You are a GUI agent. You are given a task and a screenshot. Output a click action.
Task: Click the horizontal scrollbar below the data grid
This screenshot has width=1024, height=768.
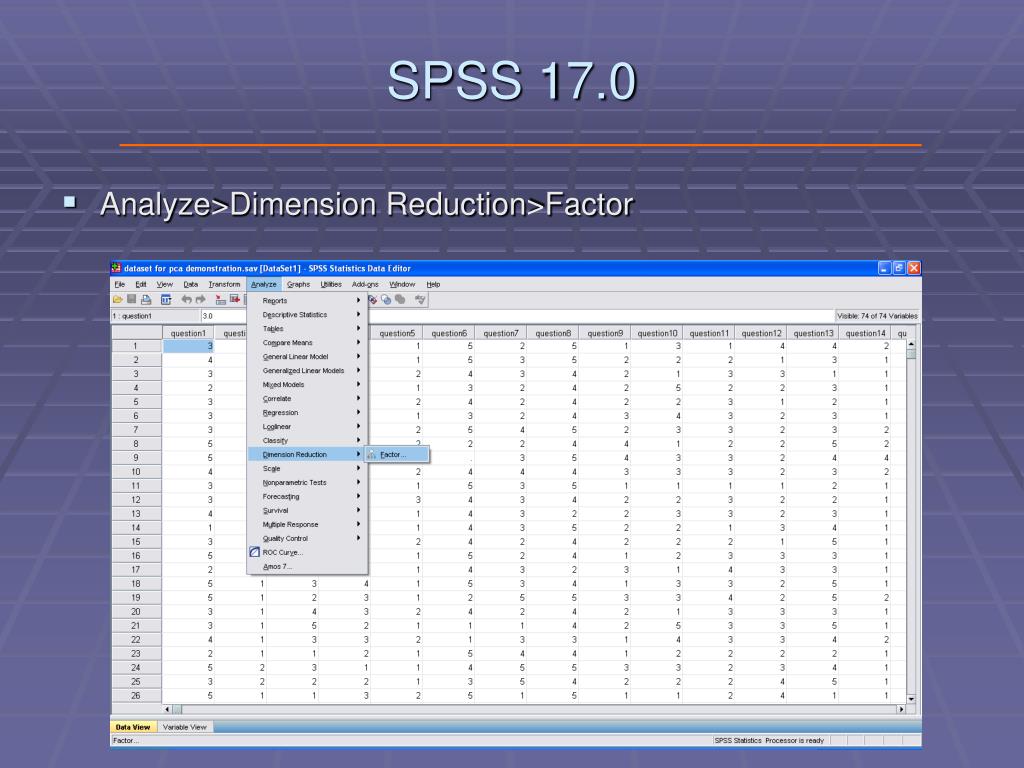(x=535, y=709)
